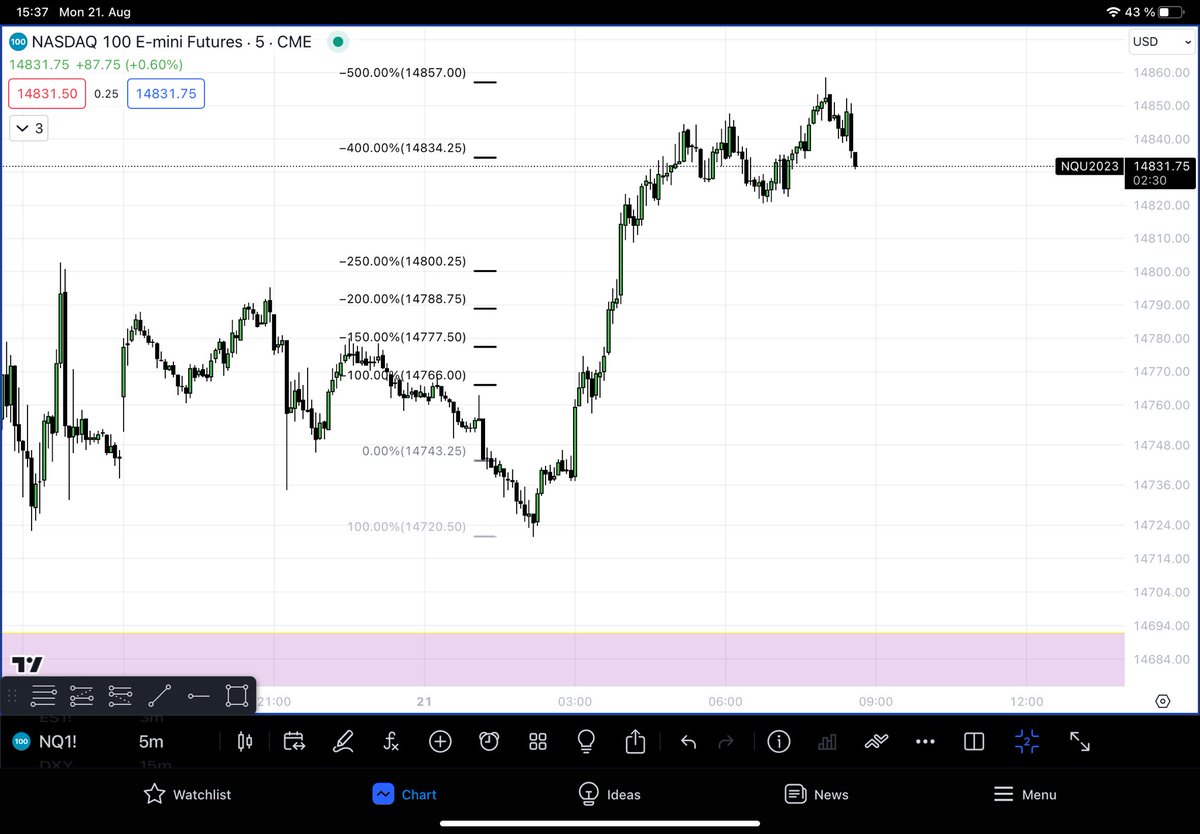This screenshot has width=1200, height=834.
Task: Open the go-to-date calendar tool
Action: (x=294, y=741)
